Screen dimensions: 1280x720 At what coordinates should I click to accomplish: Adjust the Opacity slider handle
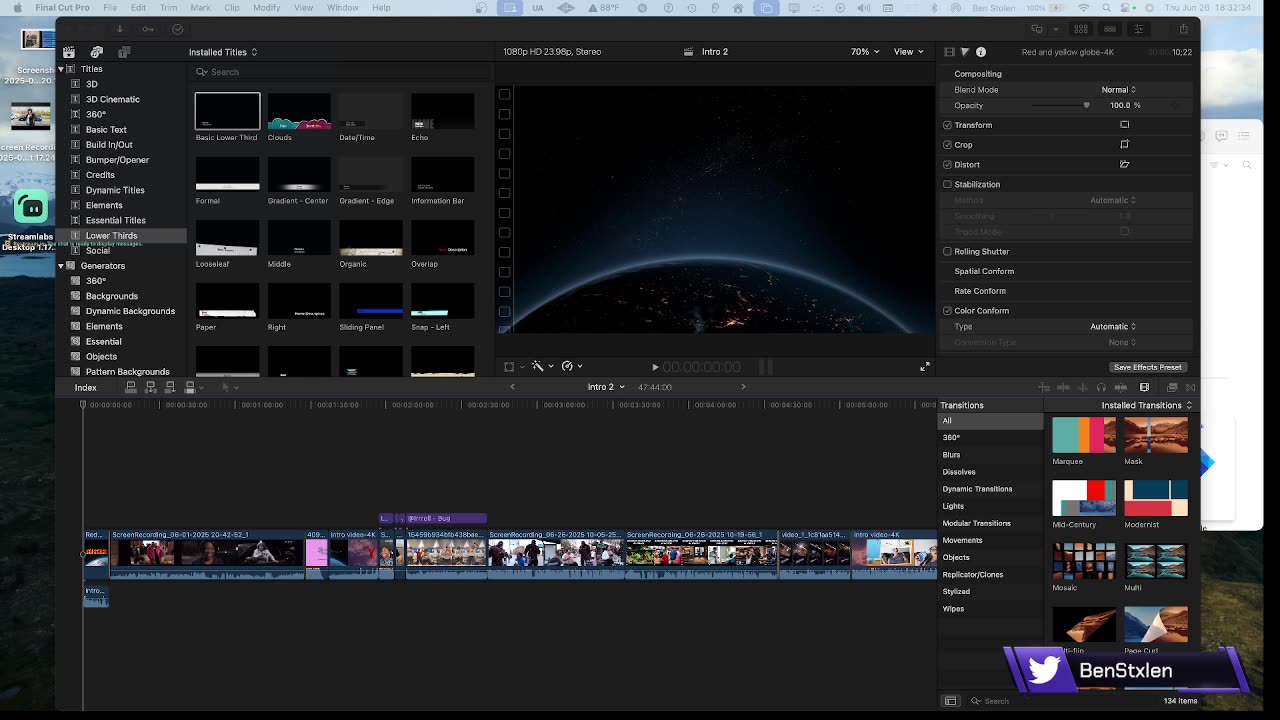pyautogui.click(x=1087, y=105)
